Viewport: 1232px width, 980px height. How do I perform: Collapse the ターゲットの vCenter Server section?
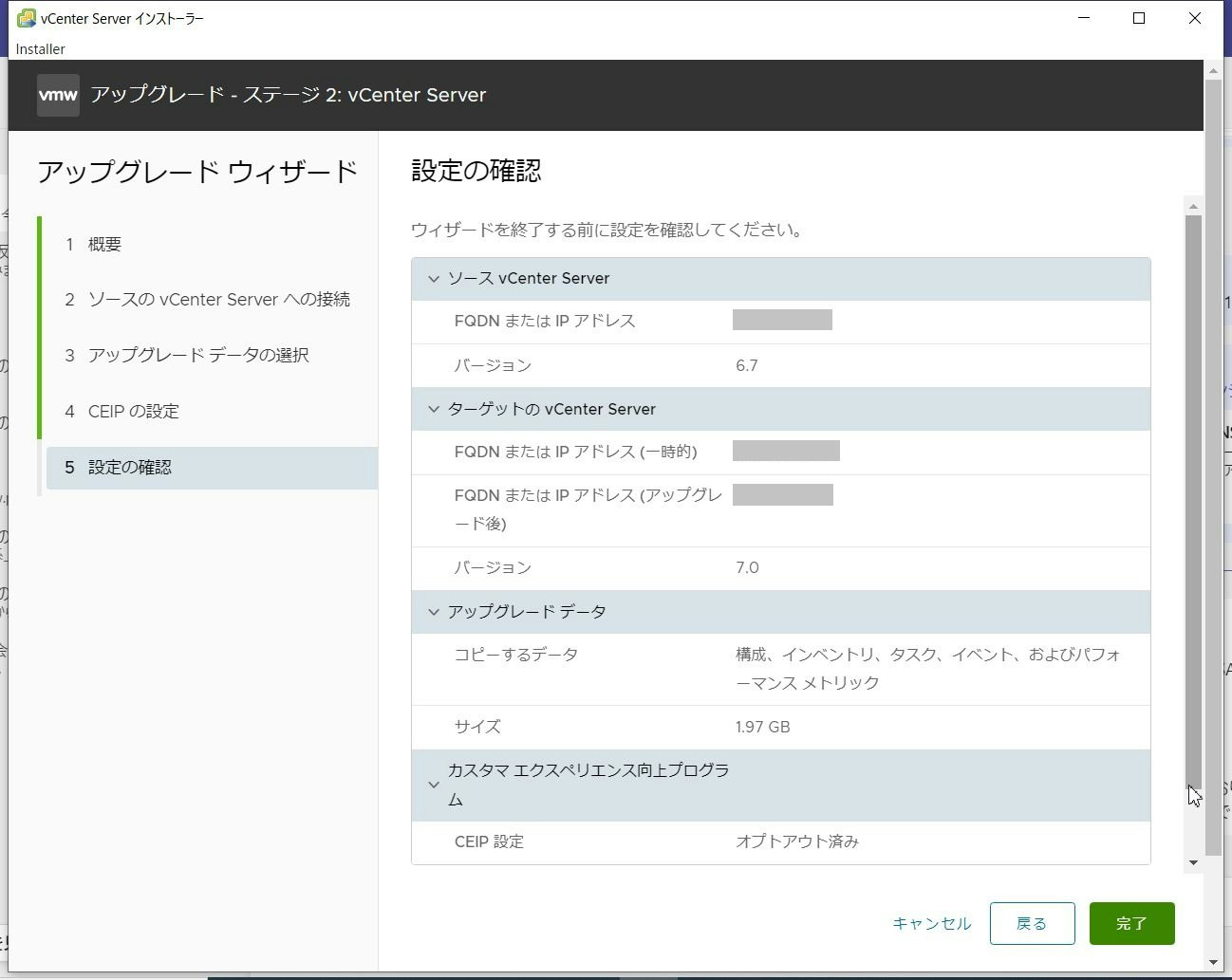[x=434, y=409]
